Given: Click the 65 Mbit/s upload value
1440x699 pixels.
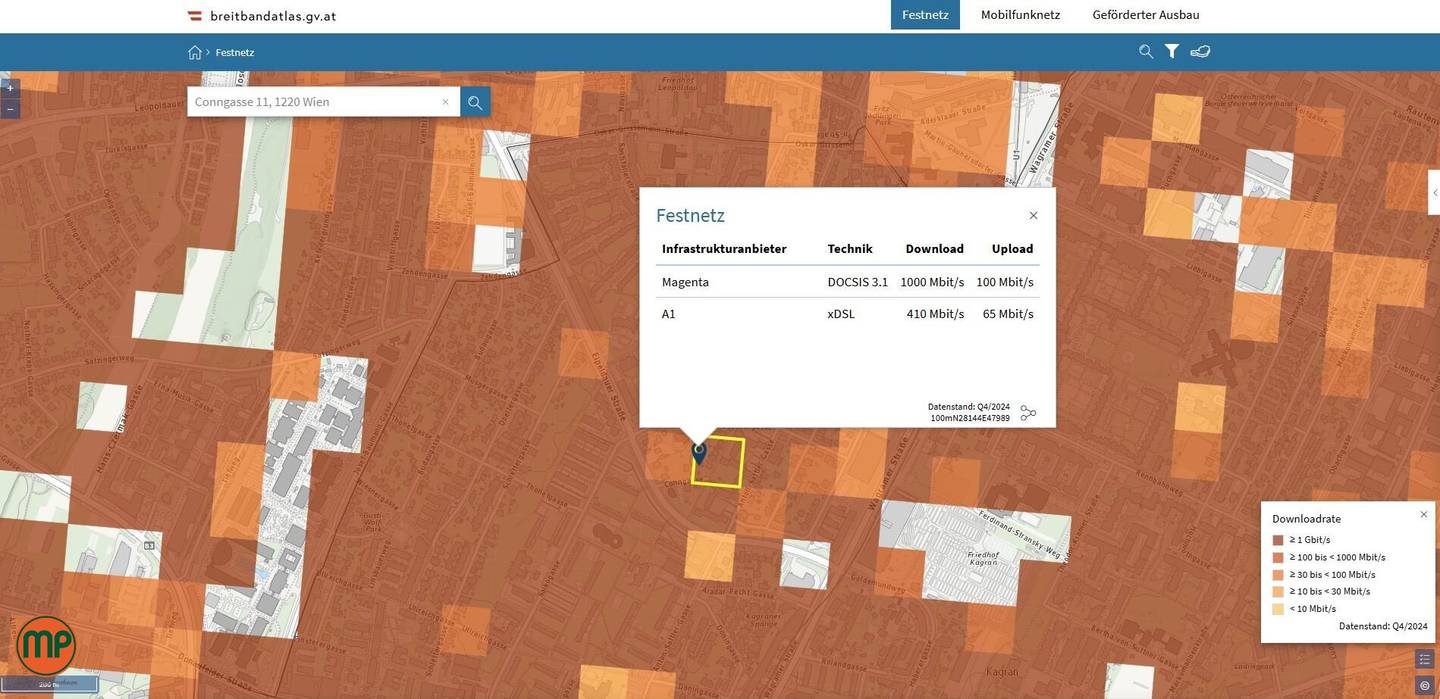Looking at the screenshot, I should (1008, 314).
